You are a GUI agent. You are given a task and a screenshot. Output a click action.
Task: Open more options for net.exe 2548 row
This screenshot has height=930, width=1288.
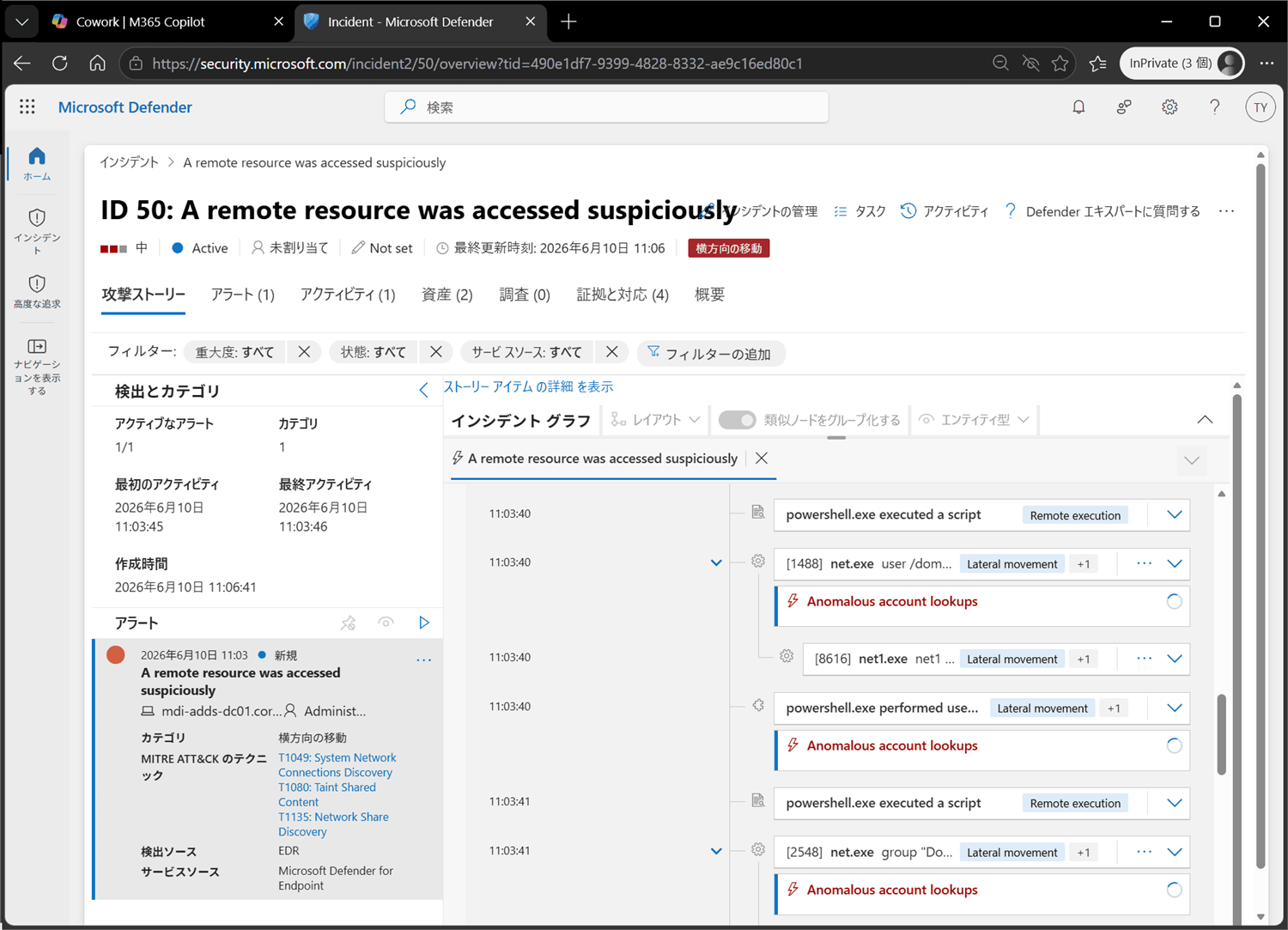(x=1144, y=852)
